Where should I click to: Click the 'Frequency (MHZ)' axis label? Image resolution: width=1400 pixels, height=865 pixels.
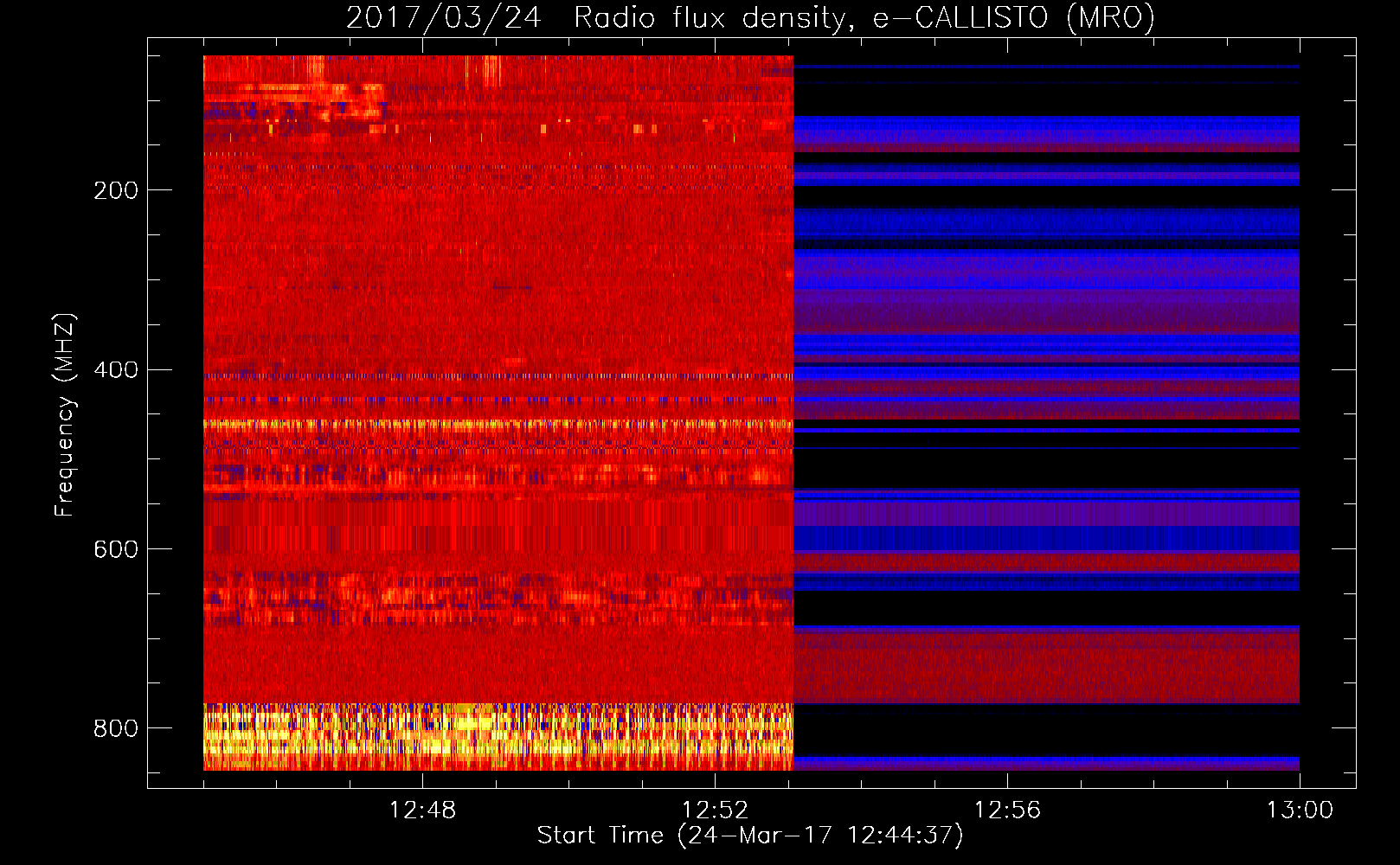click(x=64, y=415)
